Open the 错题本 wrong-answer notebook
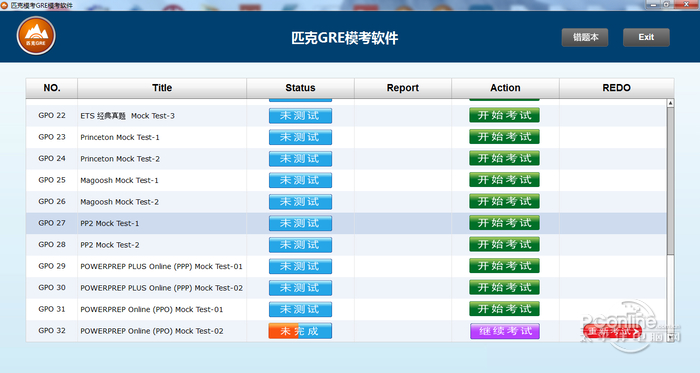Viewport: 700px width, 373px height. click(585, 37)
